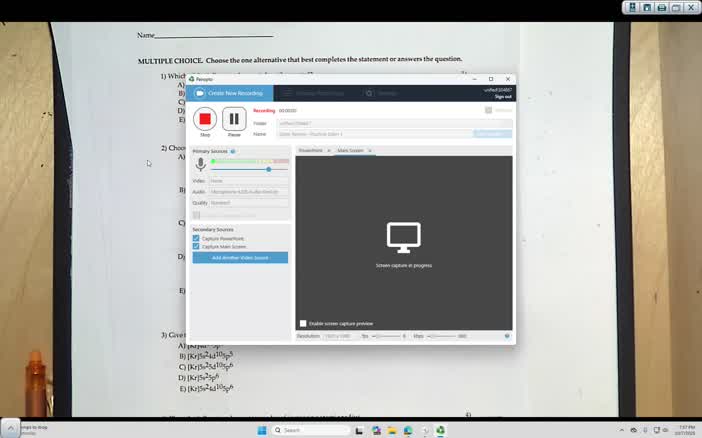The width and height of the screenshot is (702, 438).
Task: Open the Quality dropdown
Action: pos(248,203)
